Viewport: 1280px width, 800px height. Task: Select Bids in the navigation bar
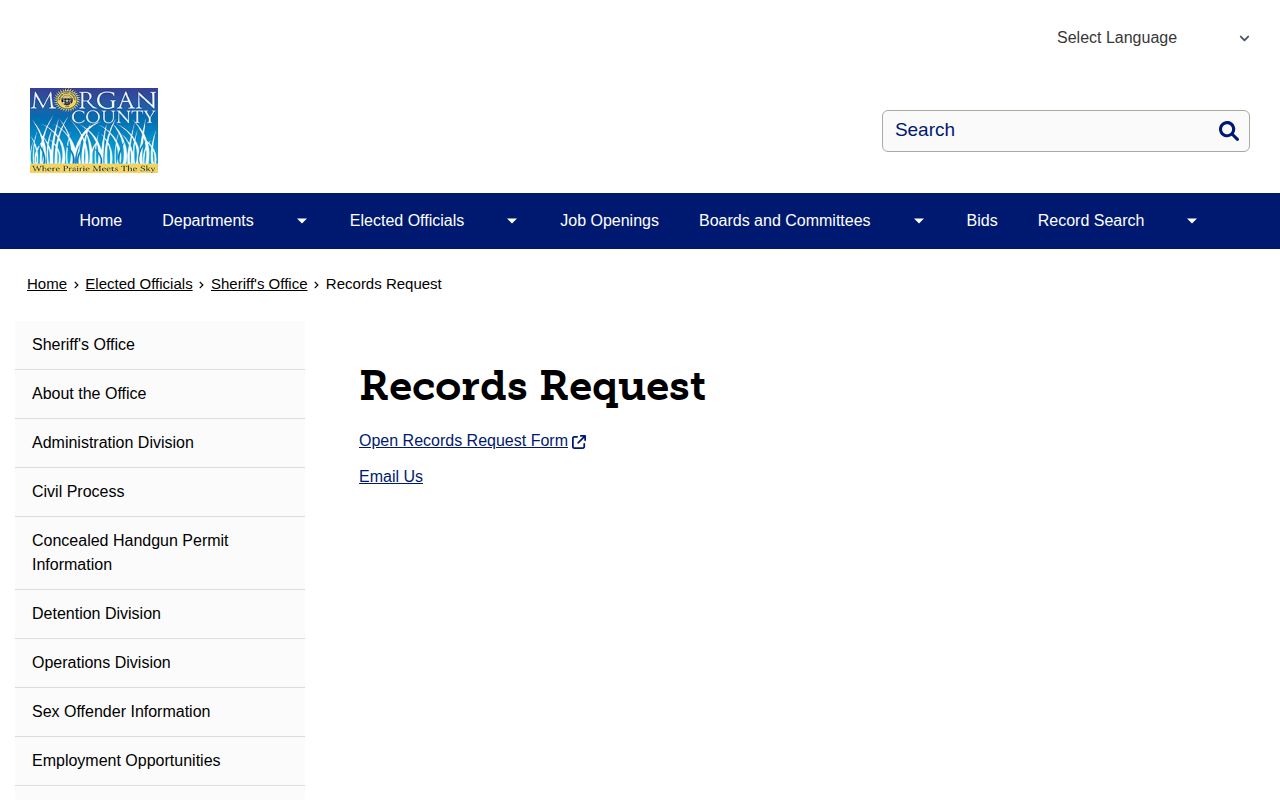tap(982, 221)
